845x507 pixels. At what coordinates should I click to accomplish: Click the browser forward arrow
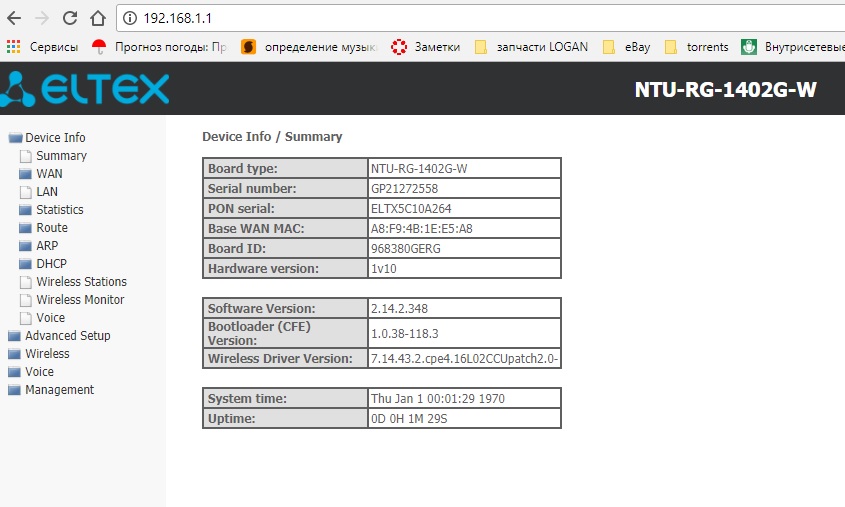pos(41,18)
